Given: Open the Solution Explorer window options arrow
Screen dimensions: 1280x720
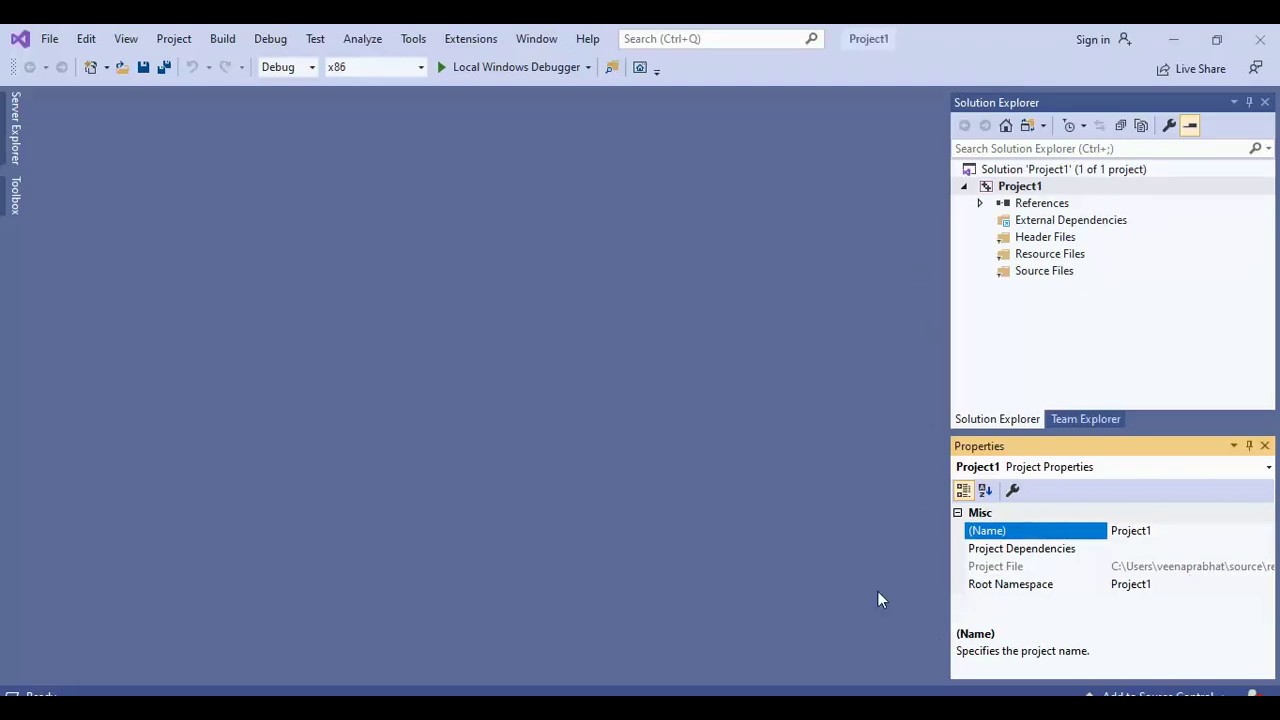Looking at the screenshot, I should click(x=1234, y=102).
